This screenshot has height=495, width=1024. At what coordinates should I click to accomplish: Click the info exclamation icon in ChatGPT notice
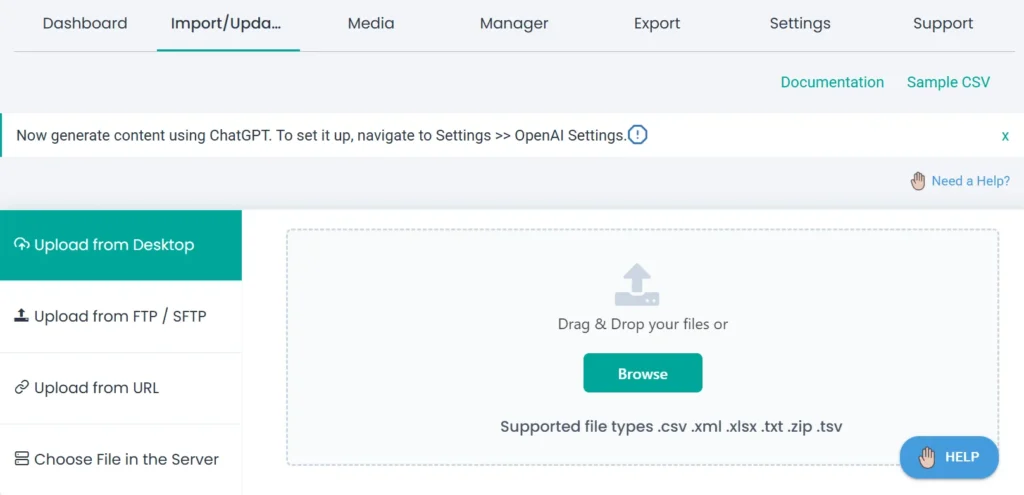637,135
